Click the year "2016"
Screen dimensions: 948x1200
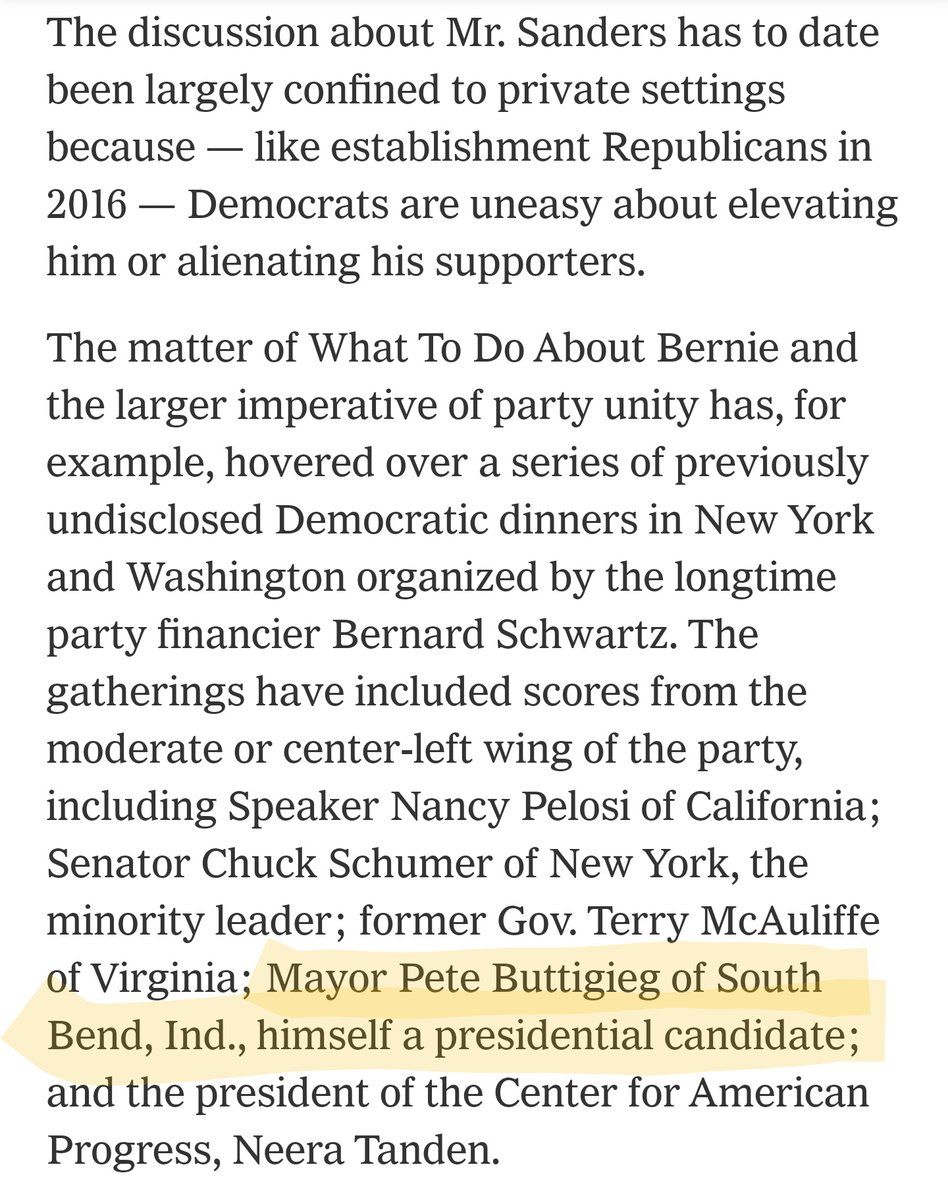87,205
